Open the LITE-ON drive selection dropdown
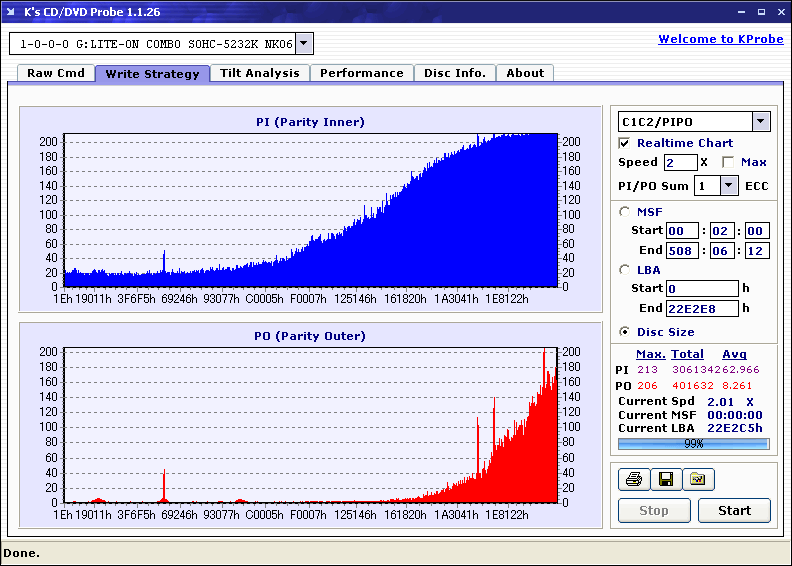Screen dimensions: 792x566 tap(304, 43)
